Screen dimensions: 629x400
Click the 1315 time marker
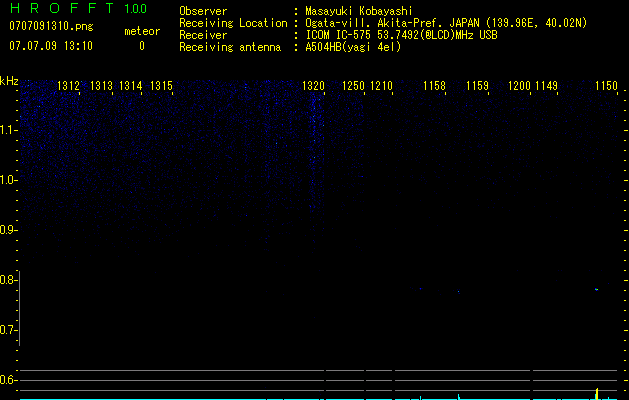pyautogui.click(x=161, y=86)
